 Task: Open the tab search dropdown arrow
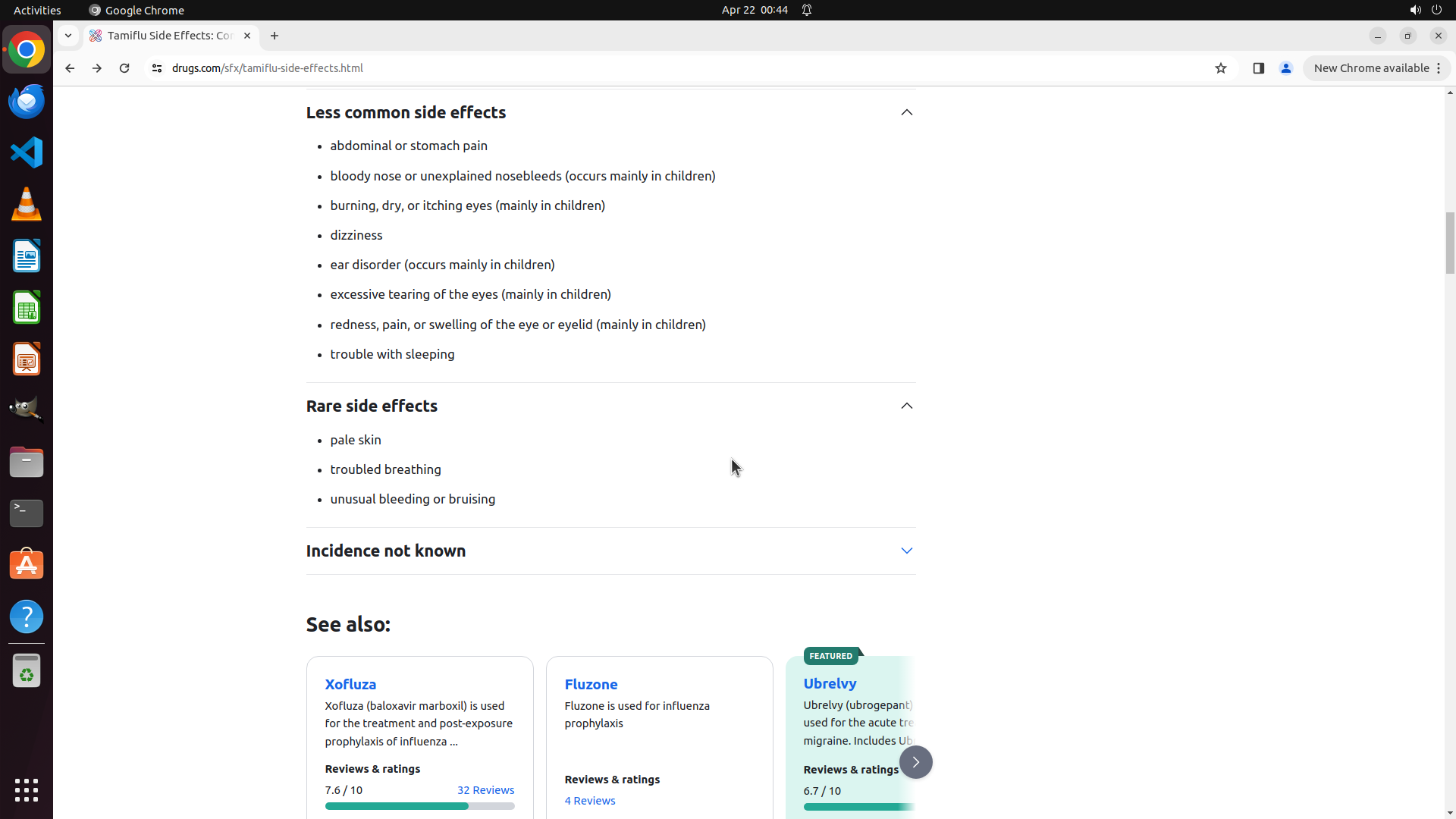(68, 36)
